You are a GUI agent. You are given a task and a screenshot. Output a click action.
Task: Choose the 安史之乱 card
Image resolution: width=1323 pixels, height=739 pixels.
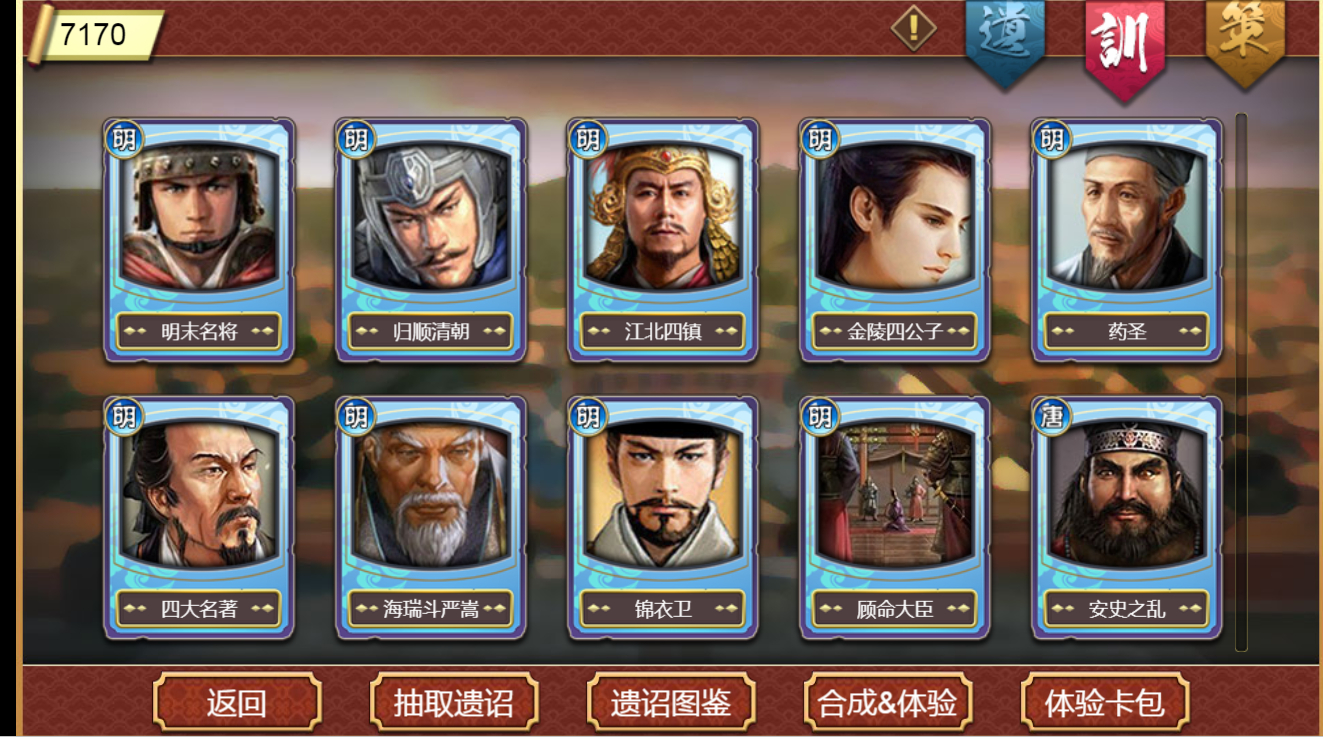tap(1127, 518)
